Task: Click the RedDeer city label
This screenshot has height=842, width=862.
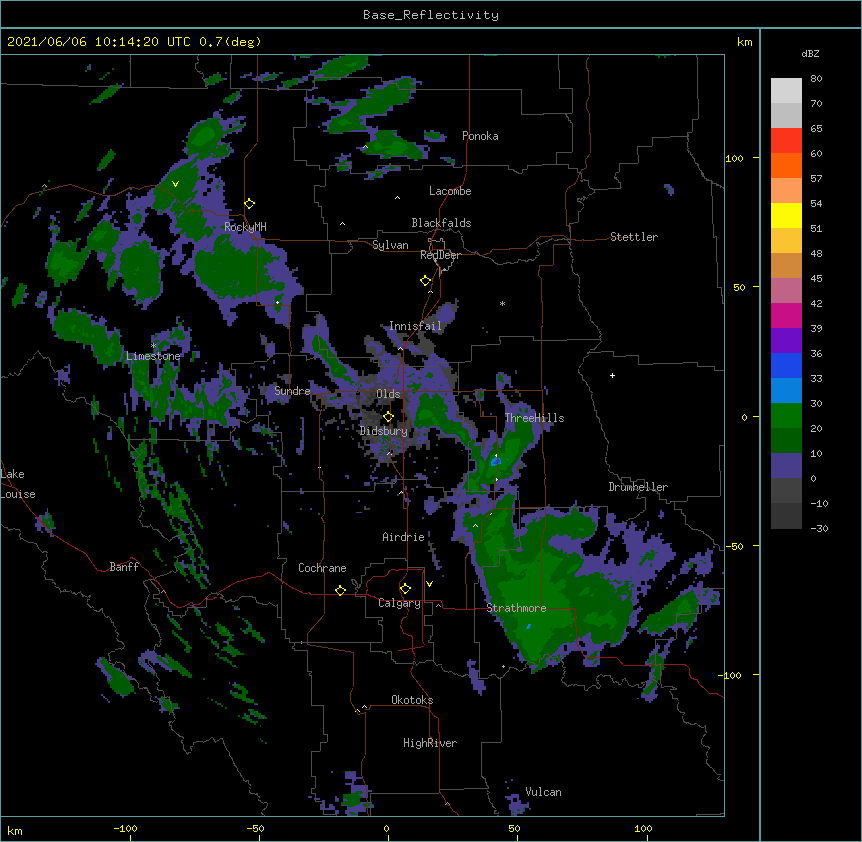Action: pyautogui.click(x=440, y=255)
